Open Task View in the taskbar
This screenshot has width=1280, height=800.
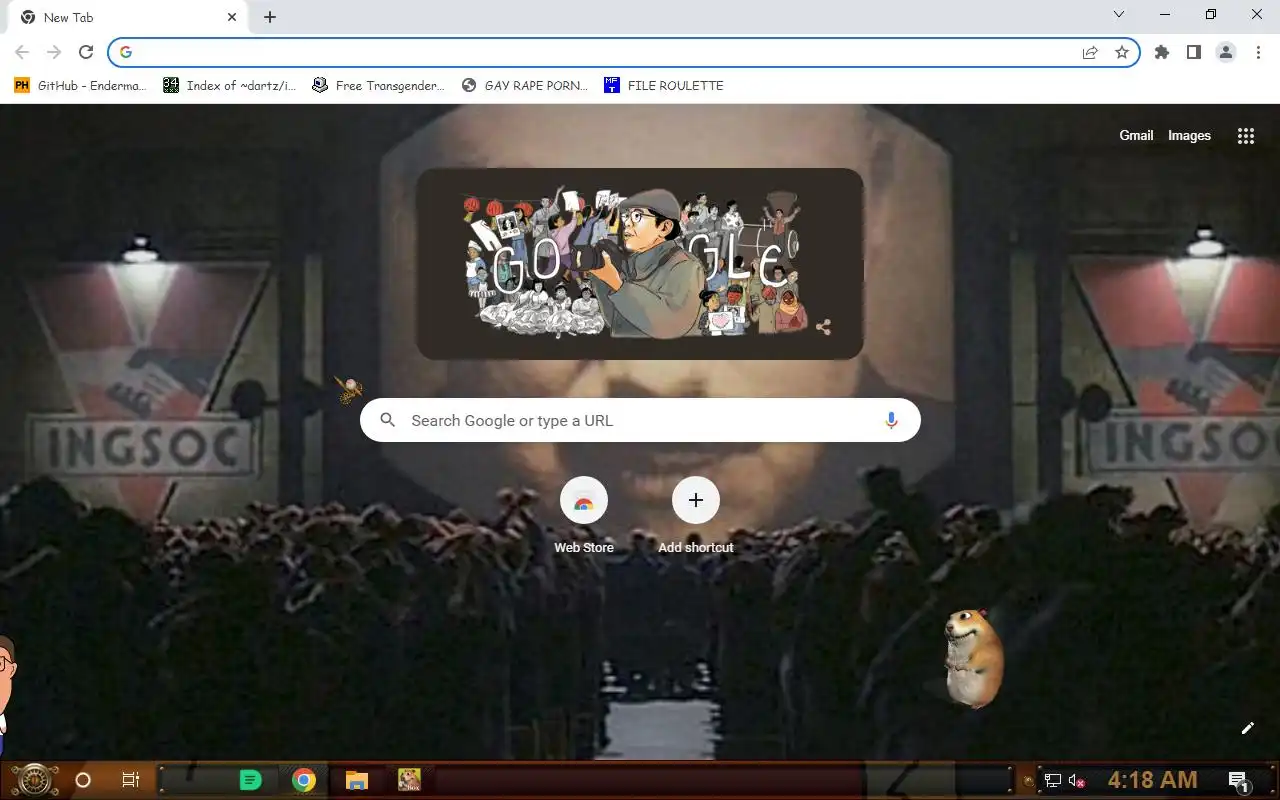[130, 780]
